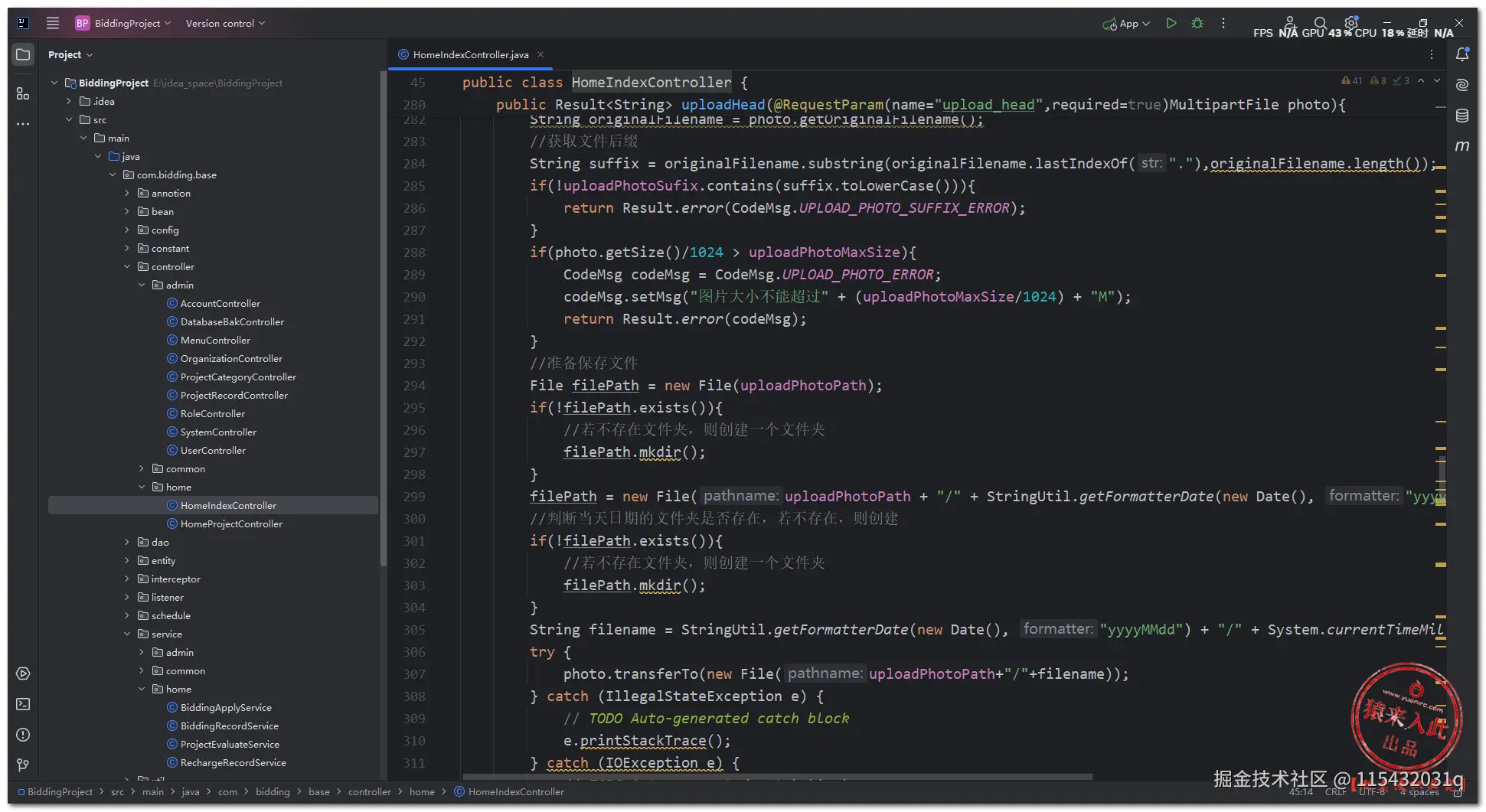Debug the App configuration
The height and width of the screenshot is (812, 1486).
(1197, 23)
